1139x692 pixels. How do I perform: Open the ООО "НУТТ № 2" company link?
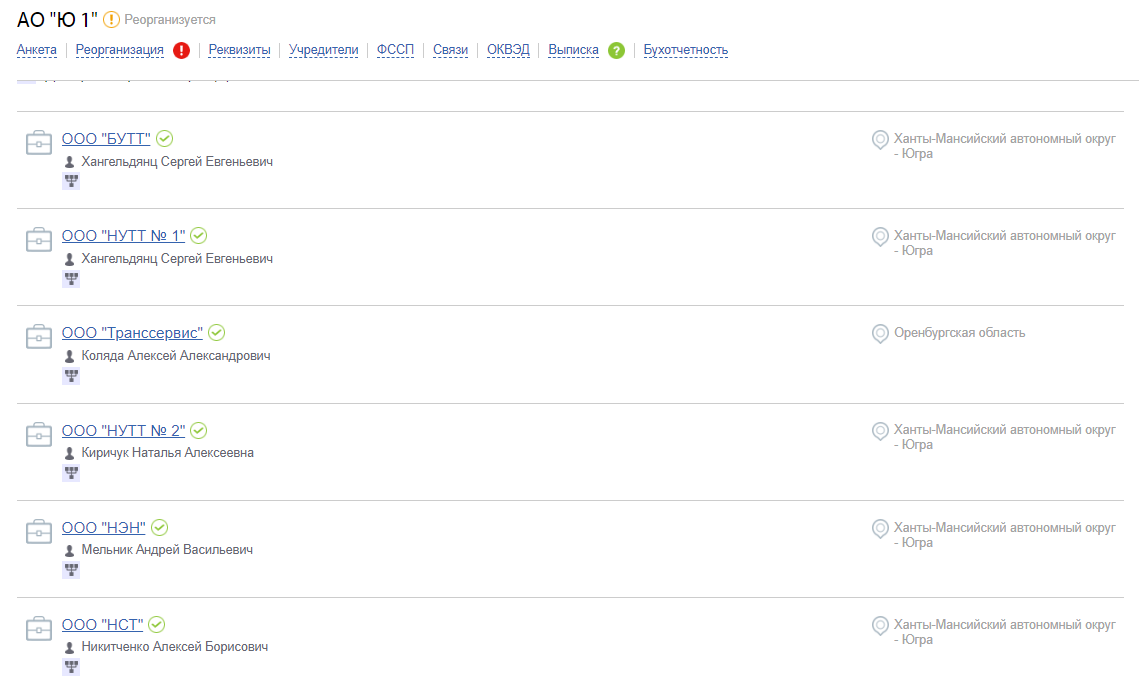(123, 431)
